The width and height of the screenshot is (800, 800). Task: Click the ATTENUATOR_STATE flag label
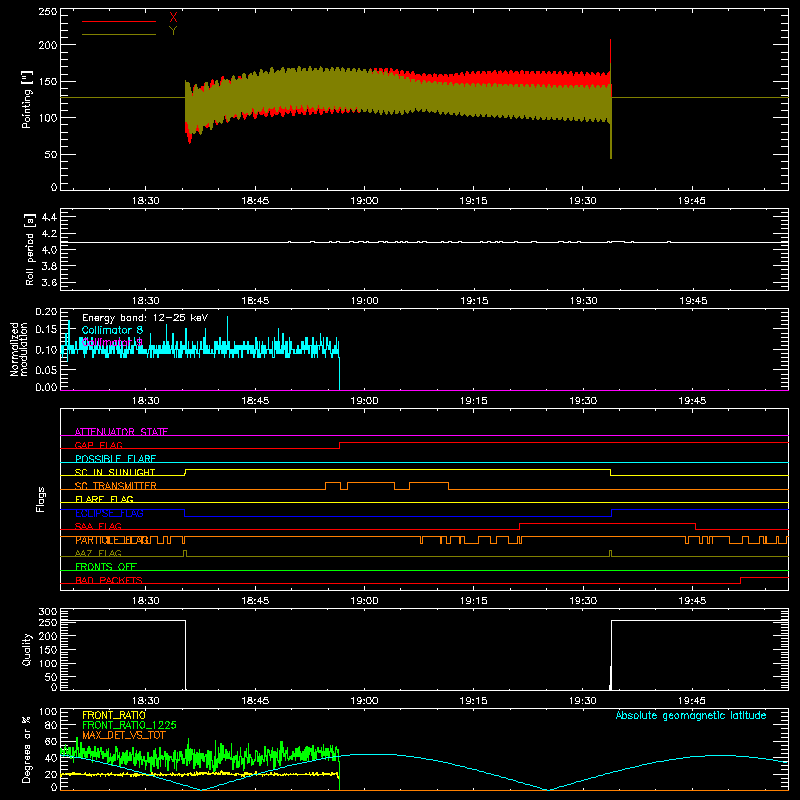(121, 432)
